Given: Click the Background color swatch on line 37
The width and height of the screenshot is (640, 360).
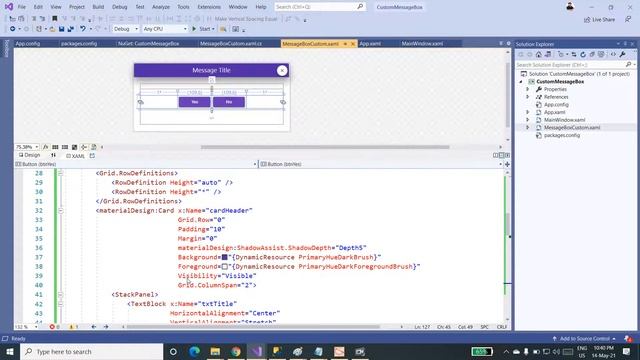Looking at the screenshot, I should click(224, 257).
